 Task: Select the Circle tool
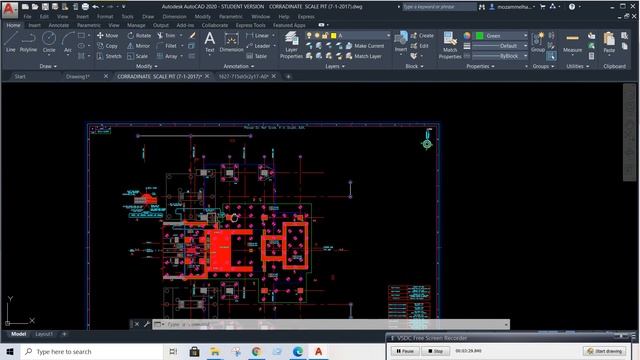pos(49,42)
